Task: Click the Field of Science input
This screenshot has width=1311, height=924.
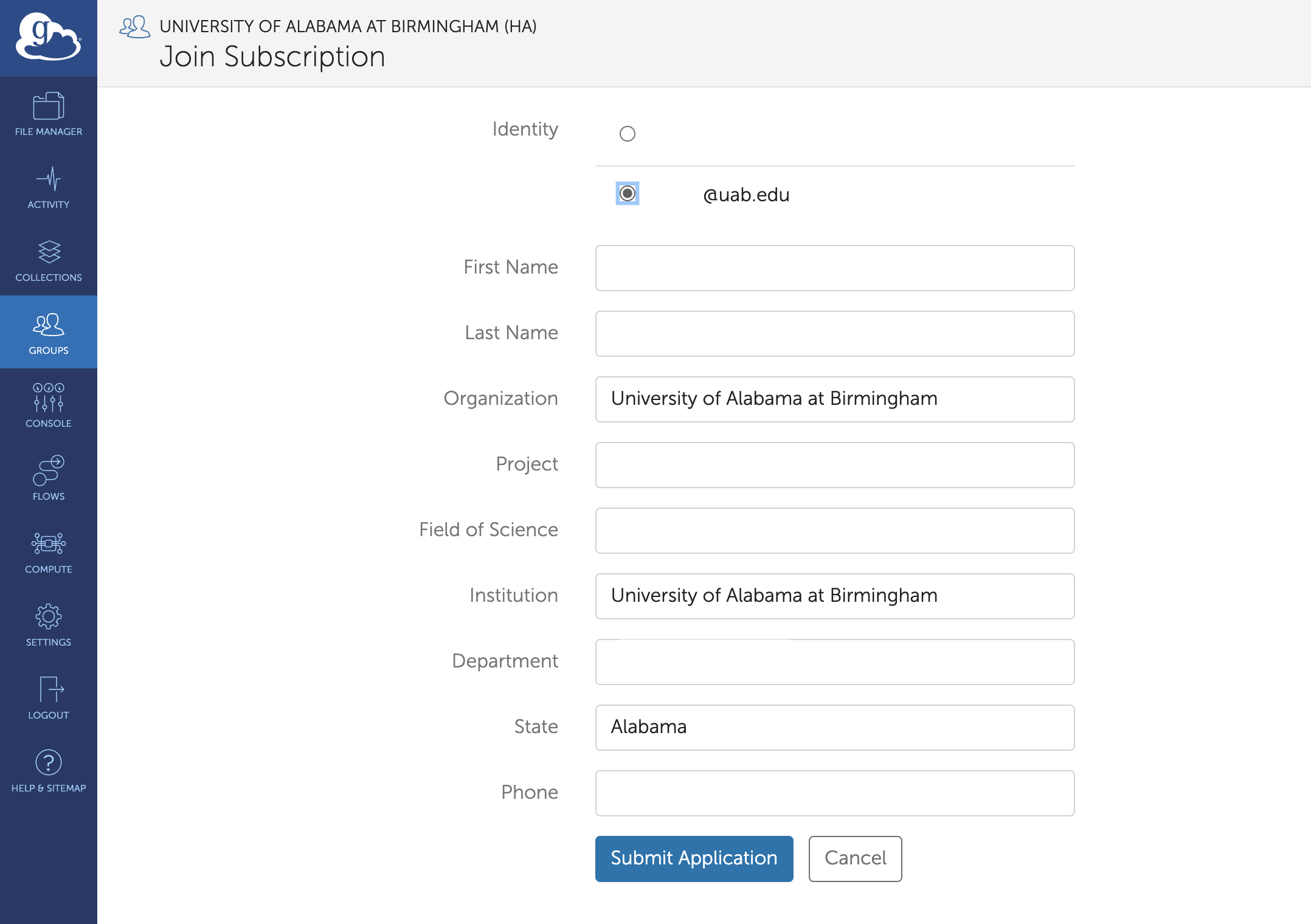Action: pyautogui.click(x=834, y=531)
